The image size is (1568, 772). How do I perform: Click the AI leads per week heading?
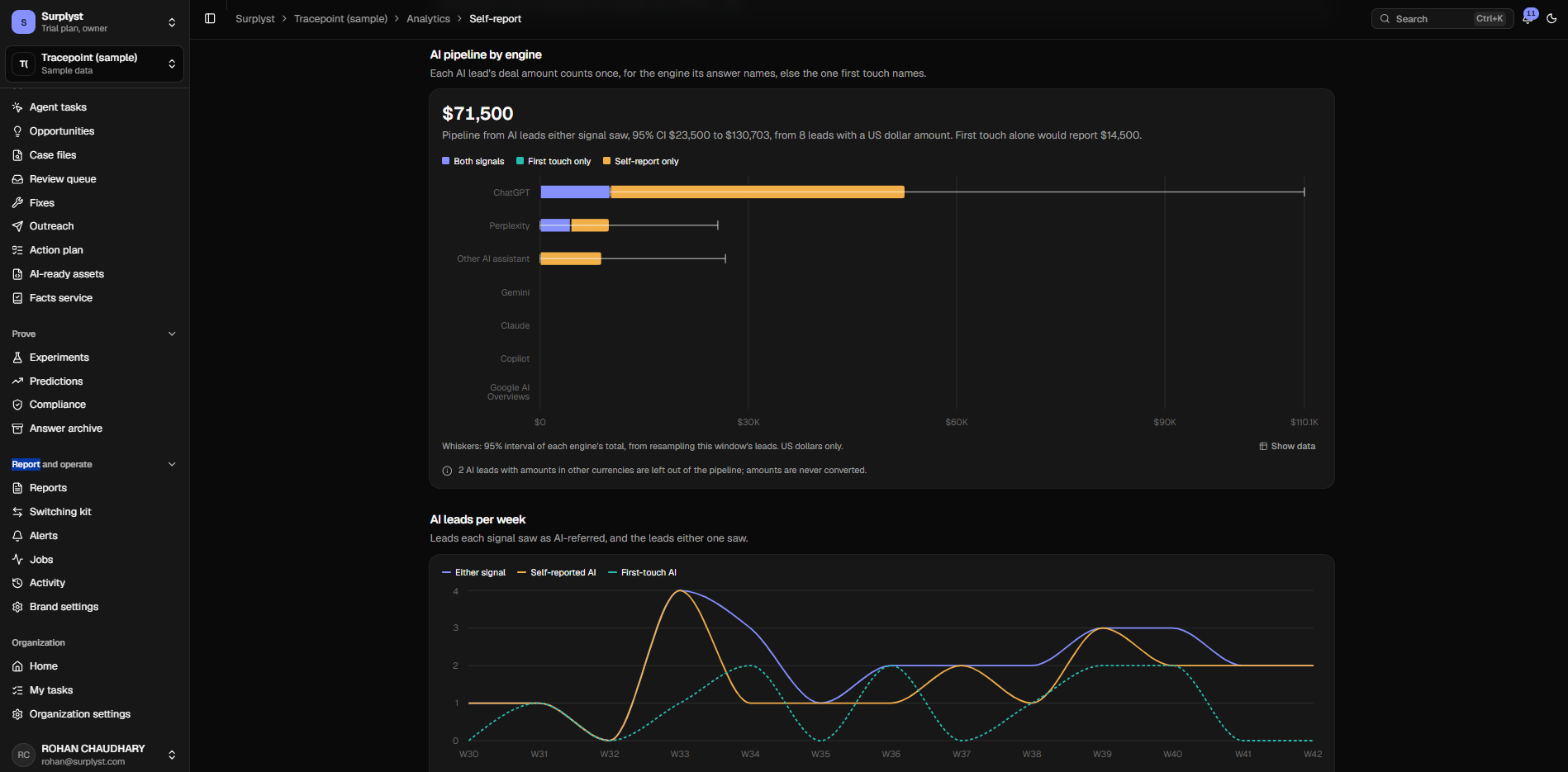point(478,519)
